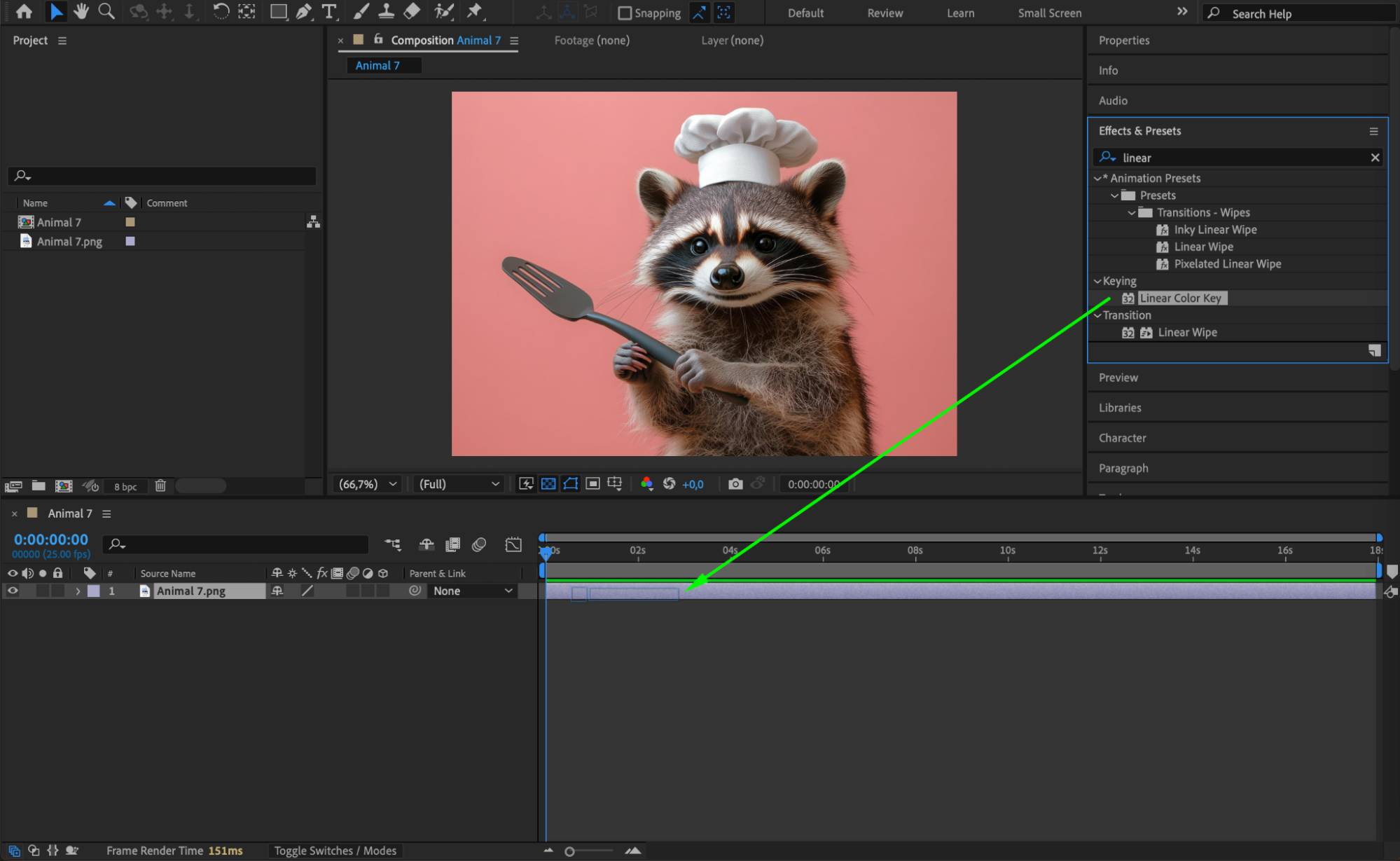This screenshot has width=1400, height=861.
Task: Take a snapshot with camera icon
Action: (x=735, y=484)
